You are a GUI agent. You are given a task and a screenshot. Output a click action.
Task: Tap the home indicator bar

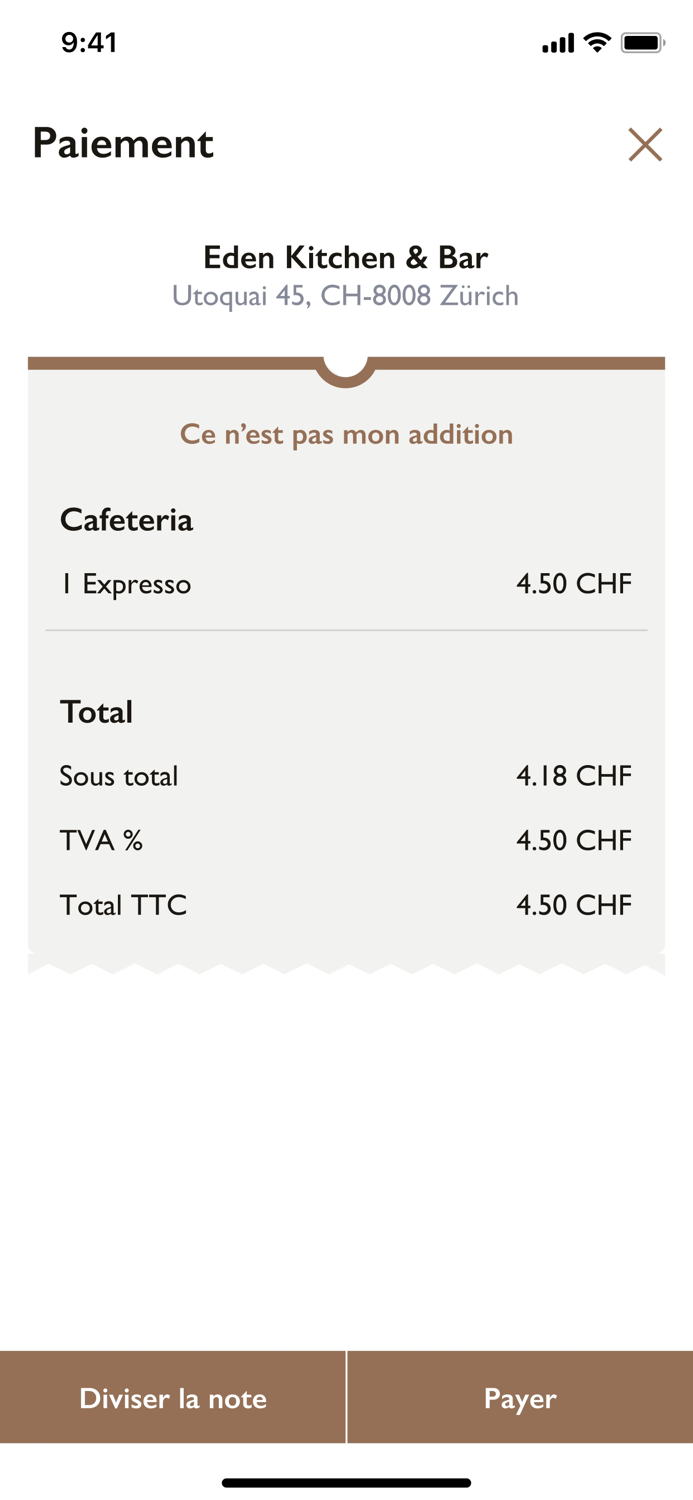(346, 1483)
